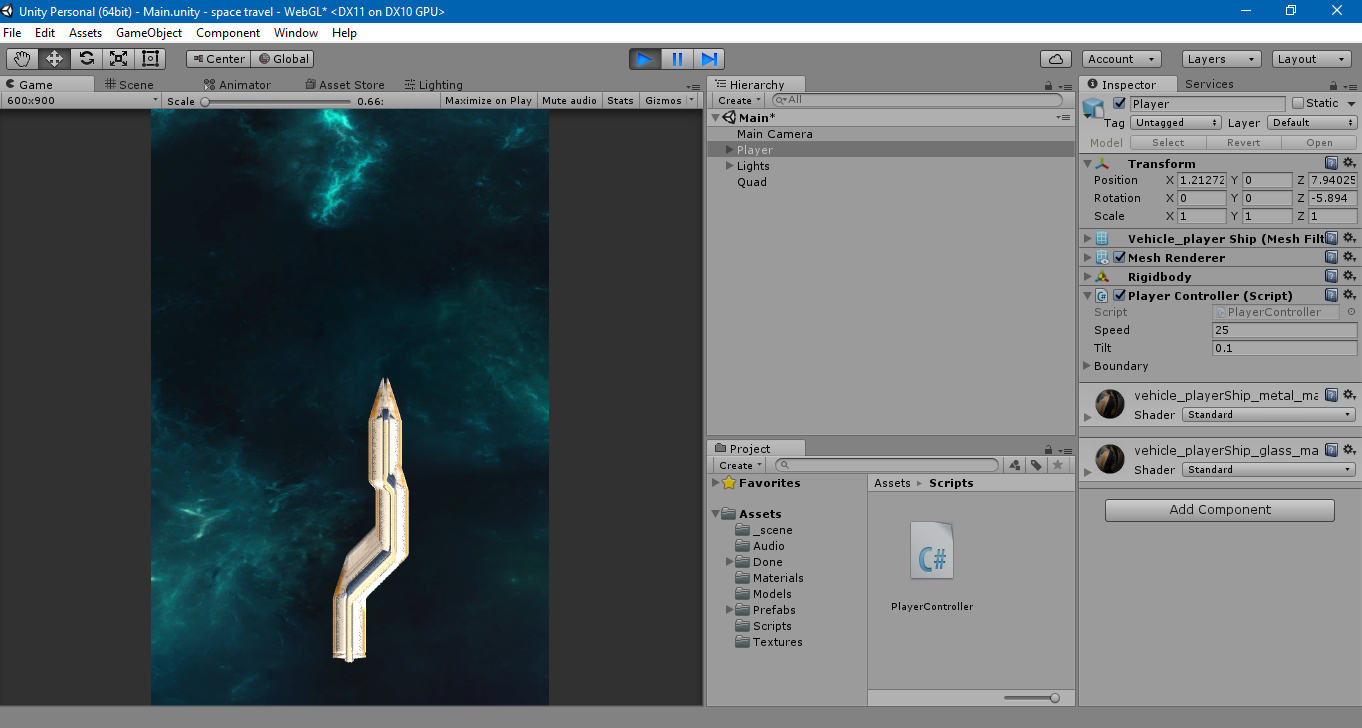Expand Lights in Hierarchy
The width and height of the screenshot is (1362, 728).
coord(730,166)
